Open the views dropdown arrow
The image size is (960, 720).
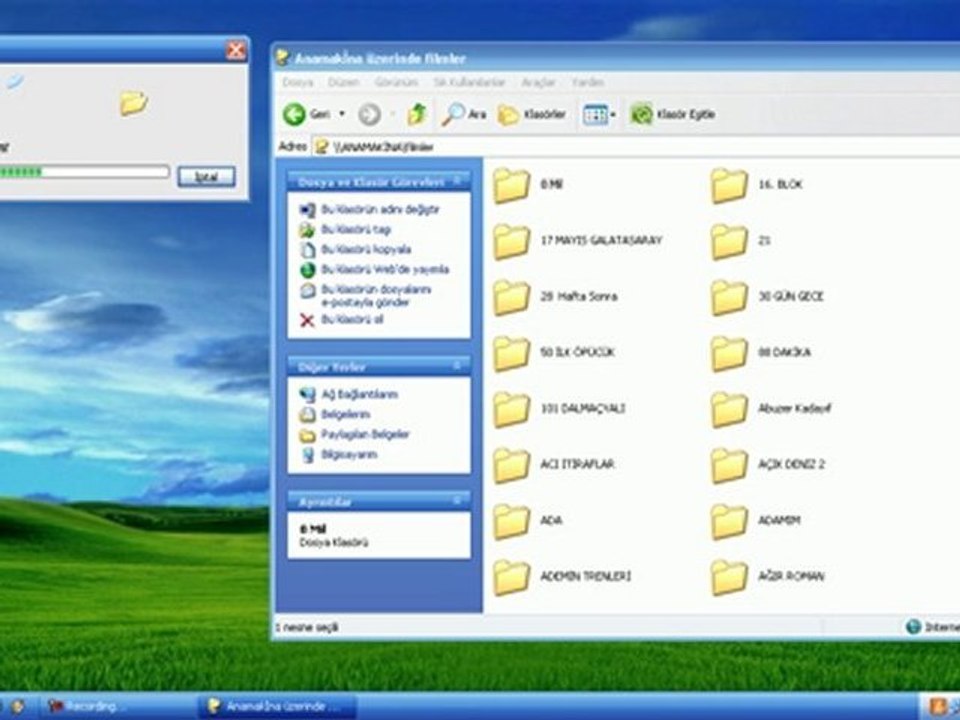click(x=613, y=114)
